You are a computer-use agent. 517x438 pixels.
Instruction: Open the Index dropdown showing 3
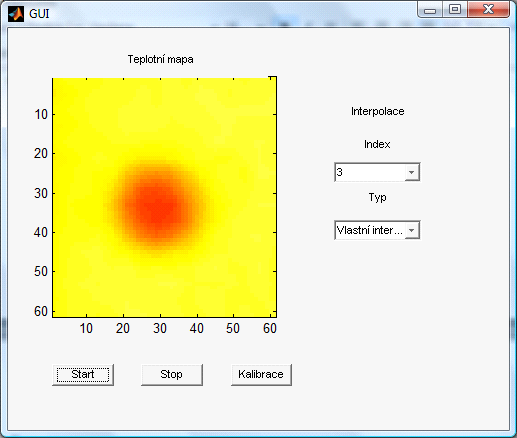[x=377, y=172]
